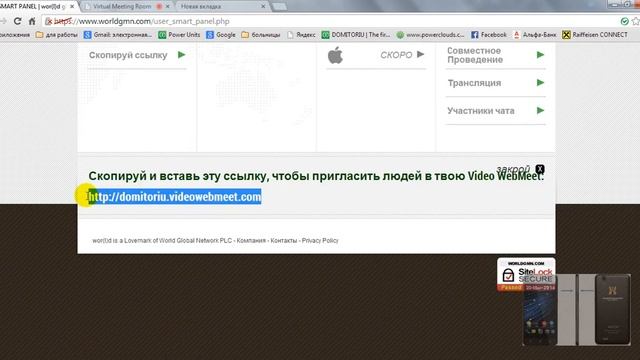This screenshot has width=640, height=360.
Task: Click Скопируй ссылку label
Action: (x=128, y=55)
